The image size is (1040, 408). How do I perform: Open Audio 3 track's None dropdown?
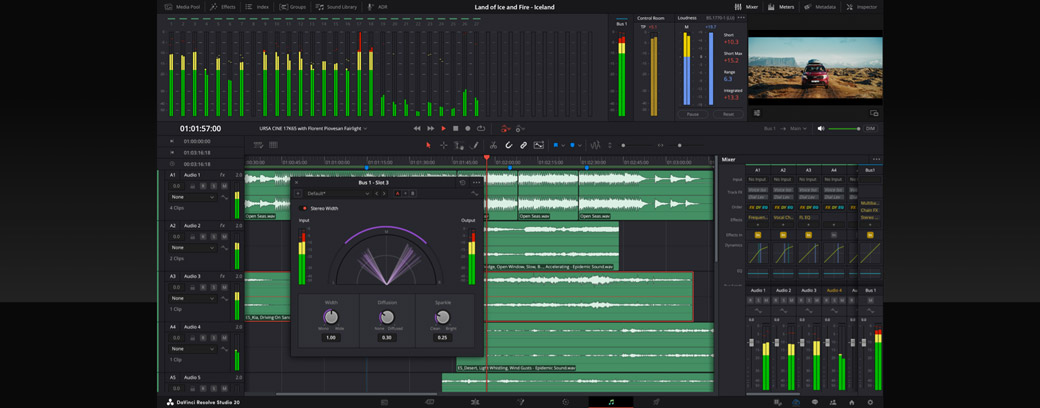[192, 298]
